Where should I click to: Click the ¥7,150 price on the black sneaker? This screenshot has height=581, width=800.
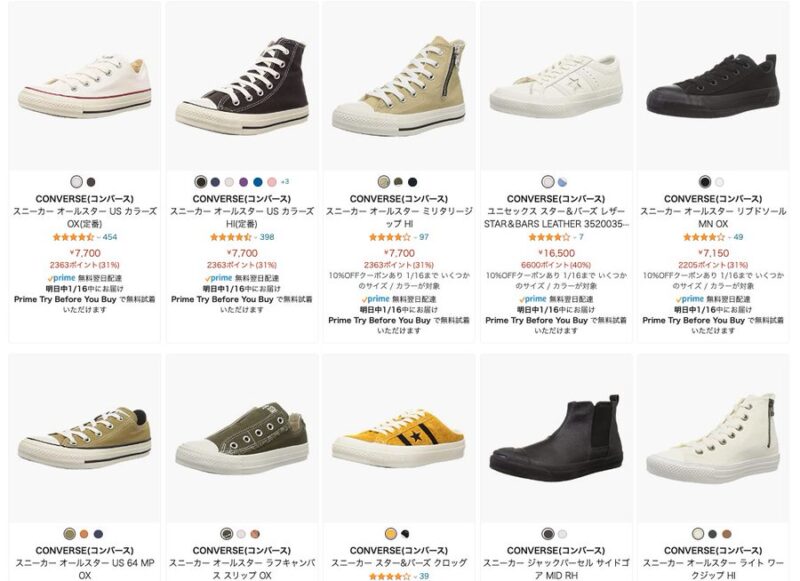pos(713,253)
